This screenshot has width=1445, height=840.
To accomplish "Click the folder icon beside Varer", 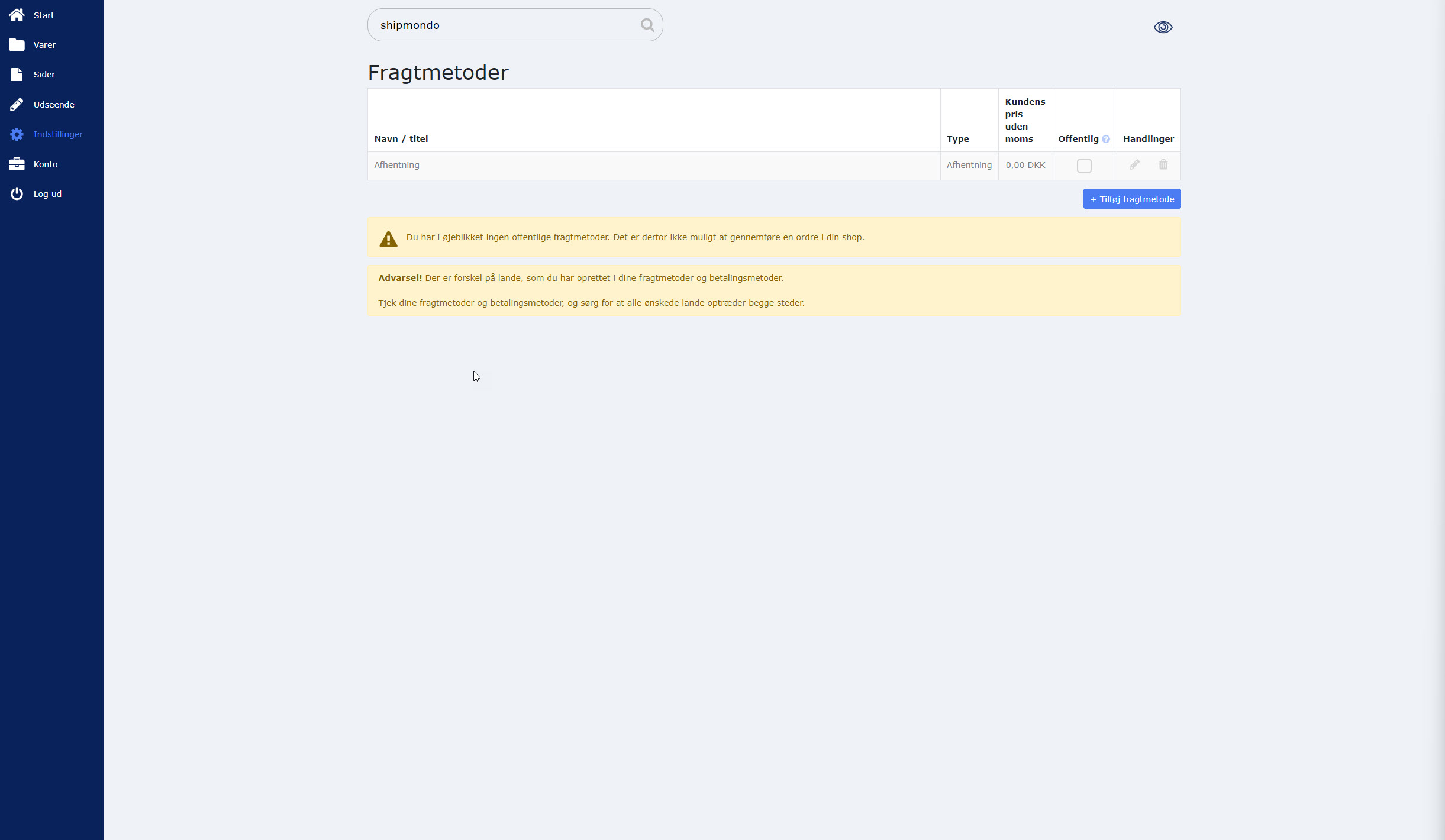I will 17,45.
